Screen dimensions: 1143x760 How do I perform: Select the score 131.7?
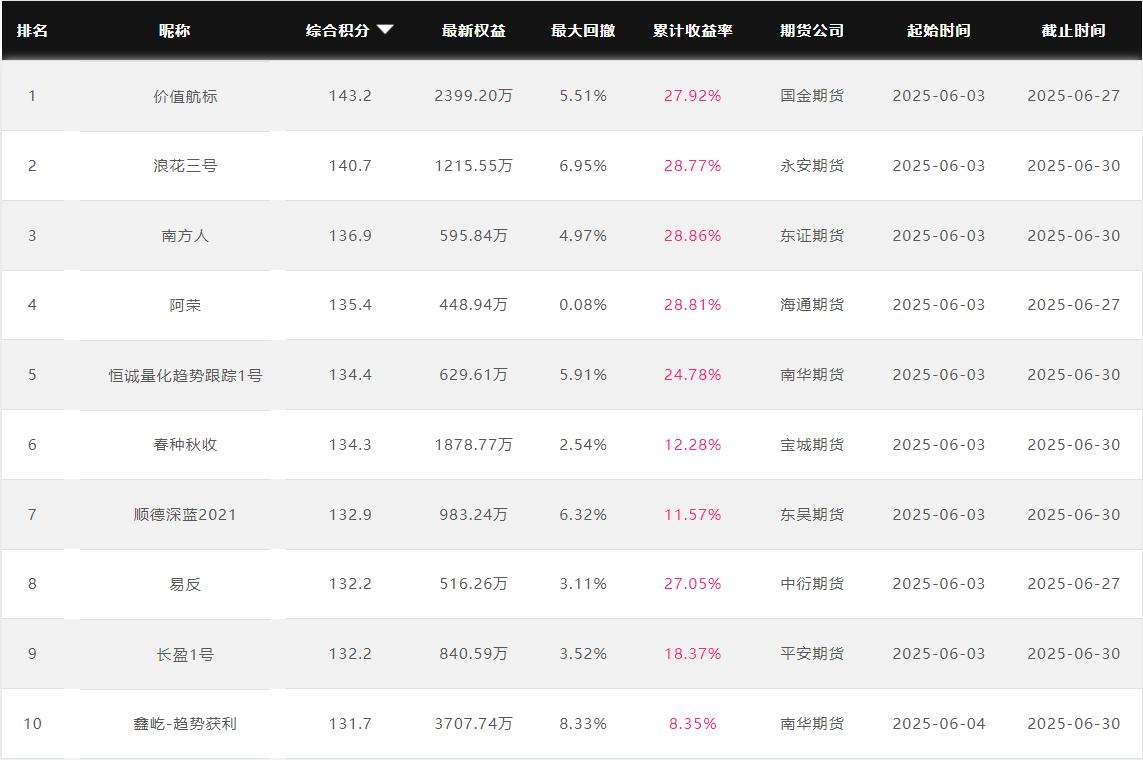(350, 724)
